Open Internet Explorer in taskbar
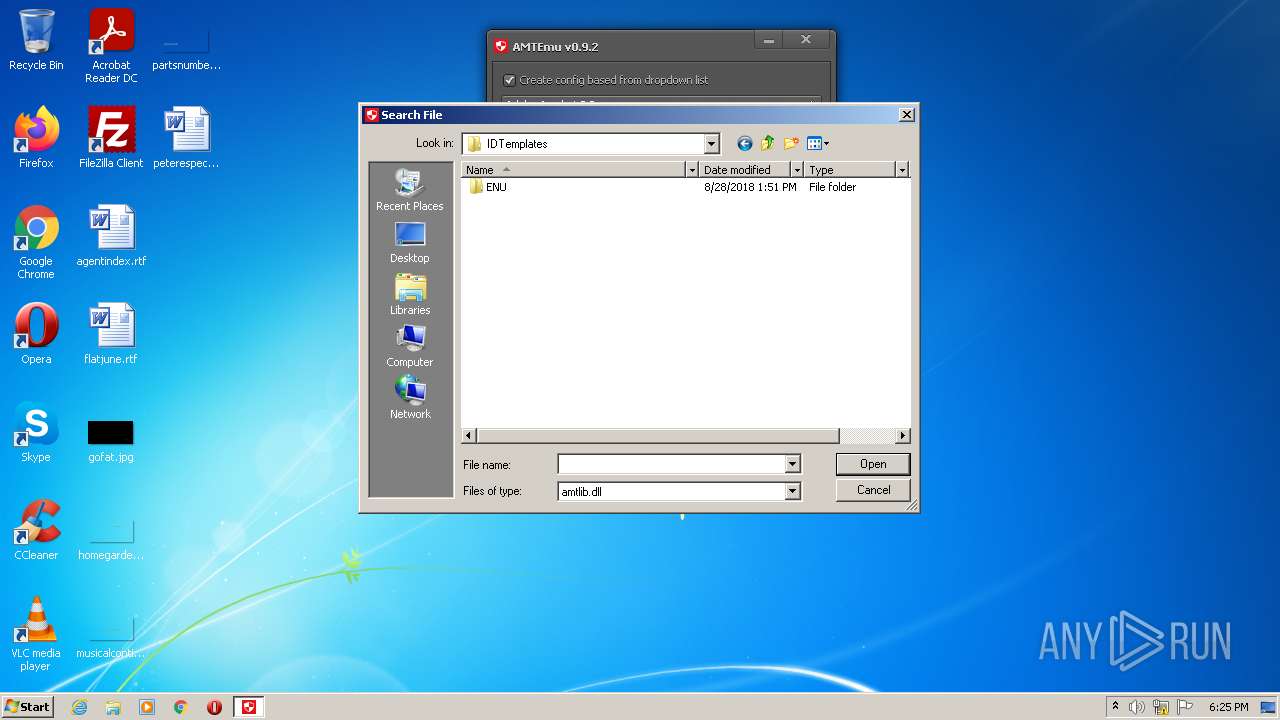The width and height of the screenshot is (1280, 720). 80,707
